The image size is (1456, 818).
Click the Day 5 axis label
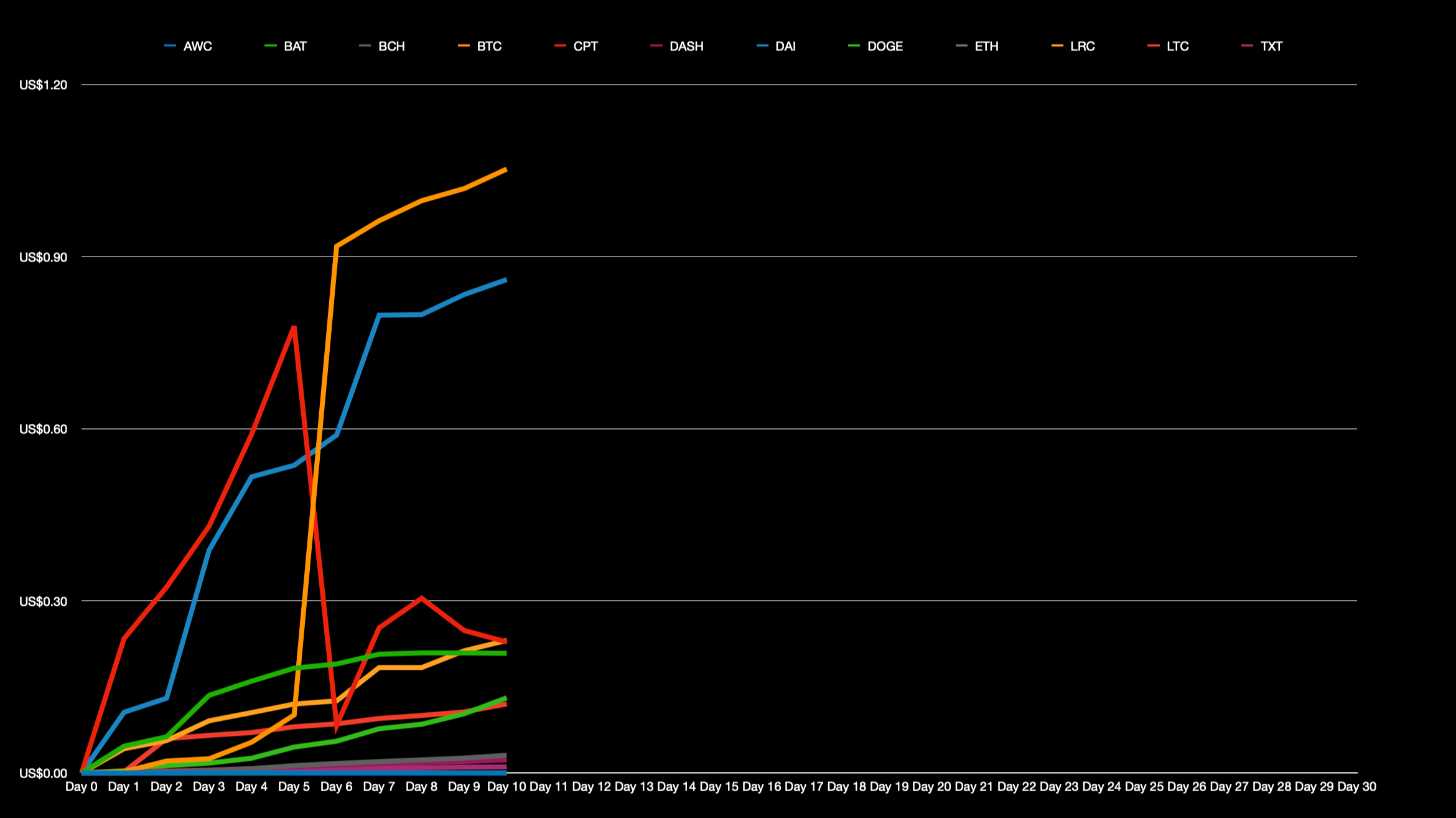294,787
